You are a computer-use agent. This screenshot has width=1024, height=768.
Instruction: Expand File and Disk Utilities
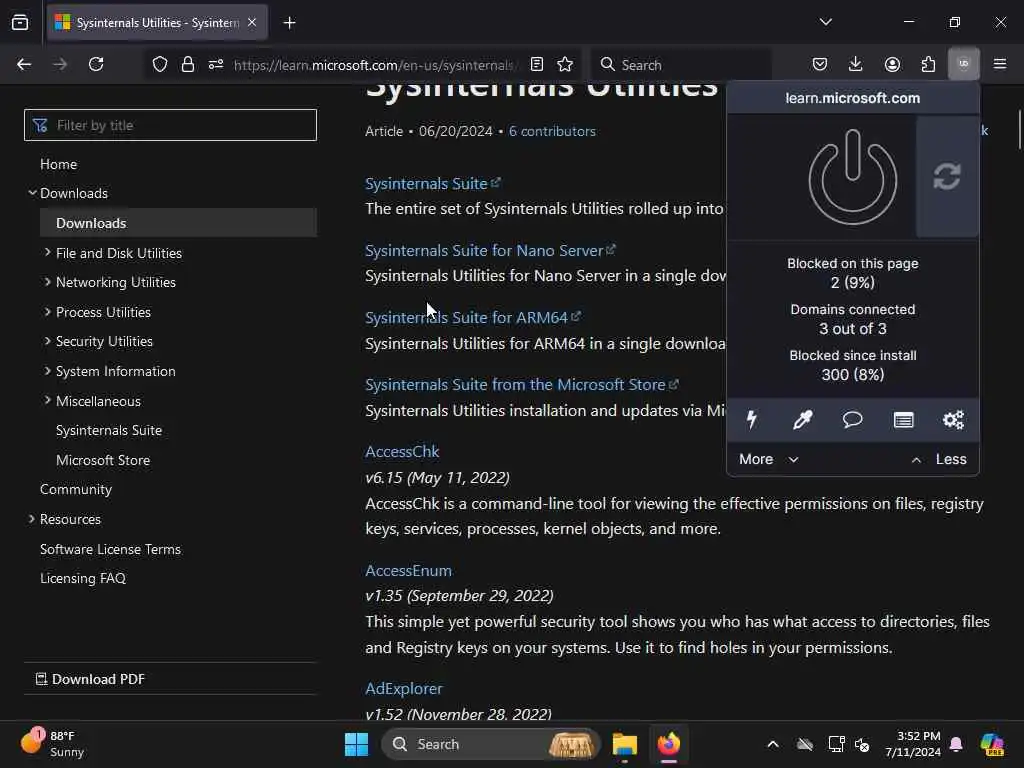coord(47,252)
